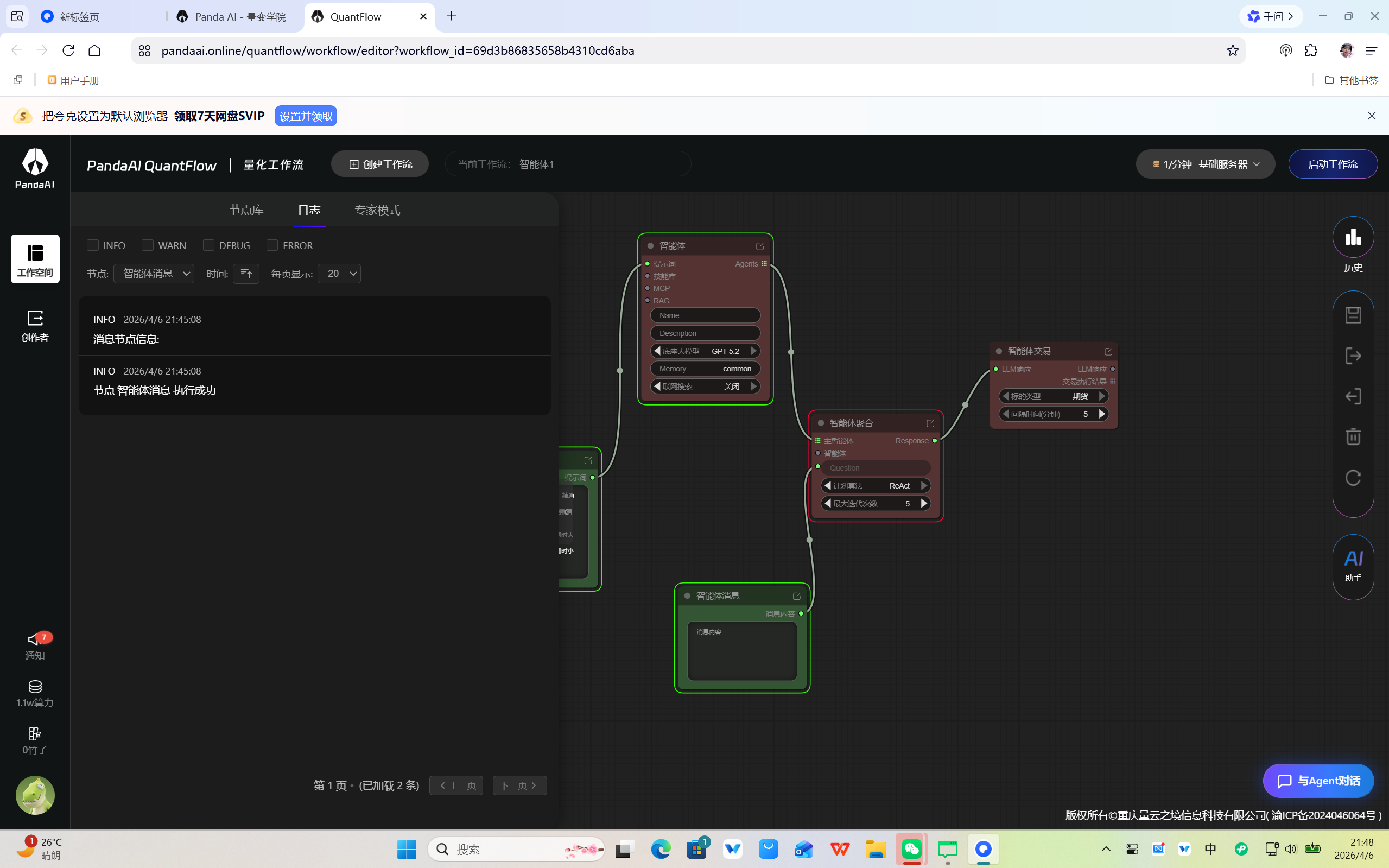
Task: Tick the ERROR log filter checkbox
Action: point(272,245)
